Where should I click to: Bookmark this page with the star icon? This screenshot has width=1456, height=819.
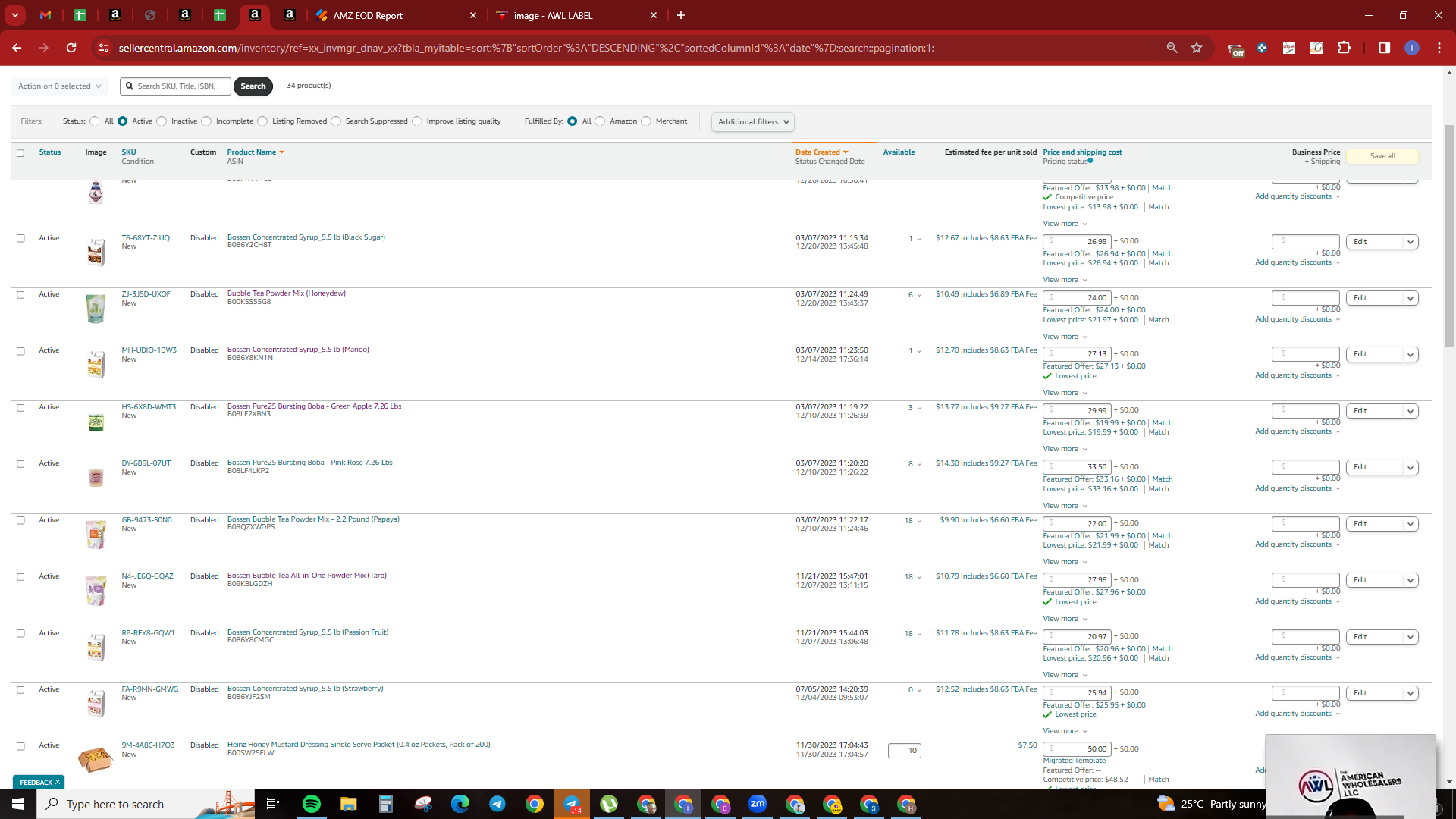(1197, 48)
